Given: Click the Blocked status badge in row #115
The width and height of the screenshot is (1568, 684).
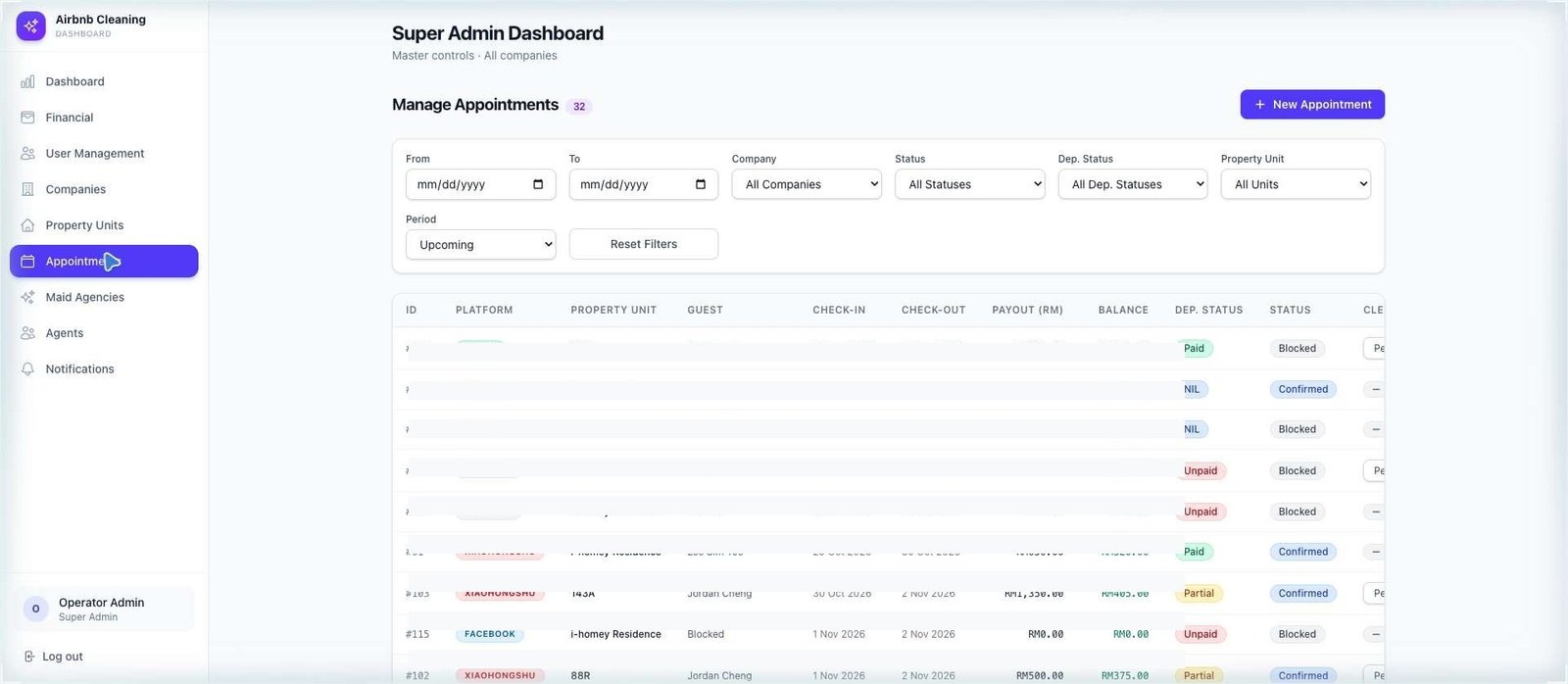Looking at the screenshot, I should coord(1297,634).
